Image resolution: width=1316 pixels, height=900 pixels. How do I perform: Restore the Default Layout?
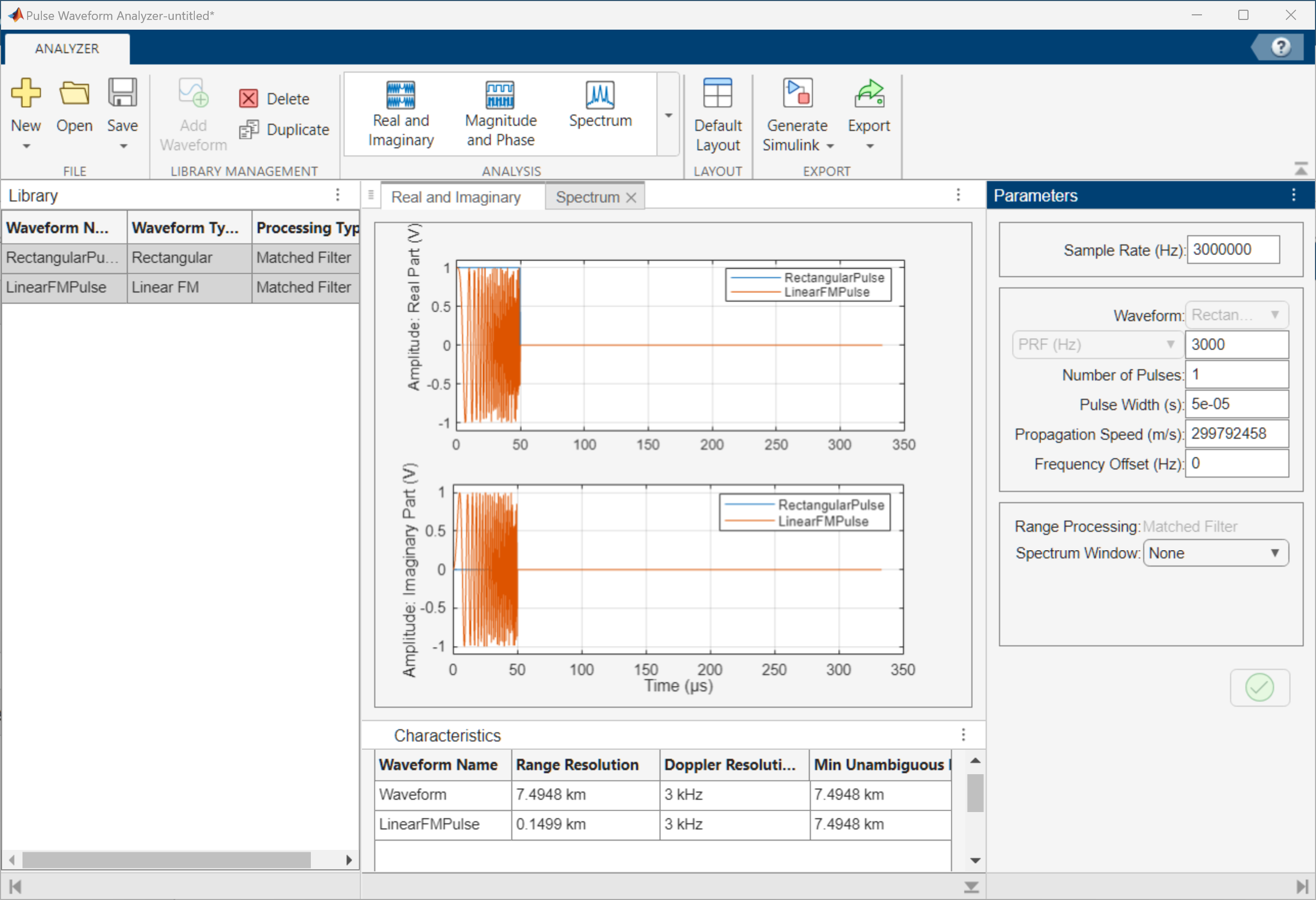click(x=717, y=114)
